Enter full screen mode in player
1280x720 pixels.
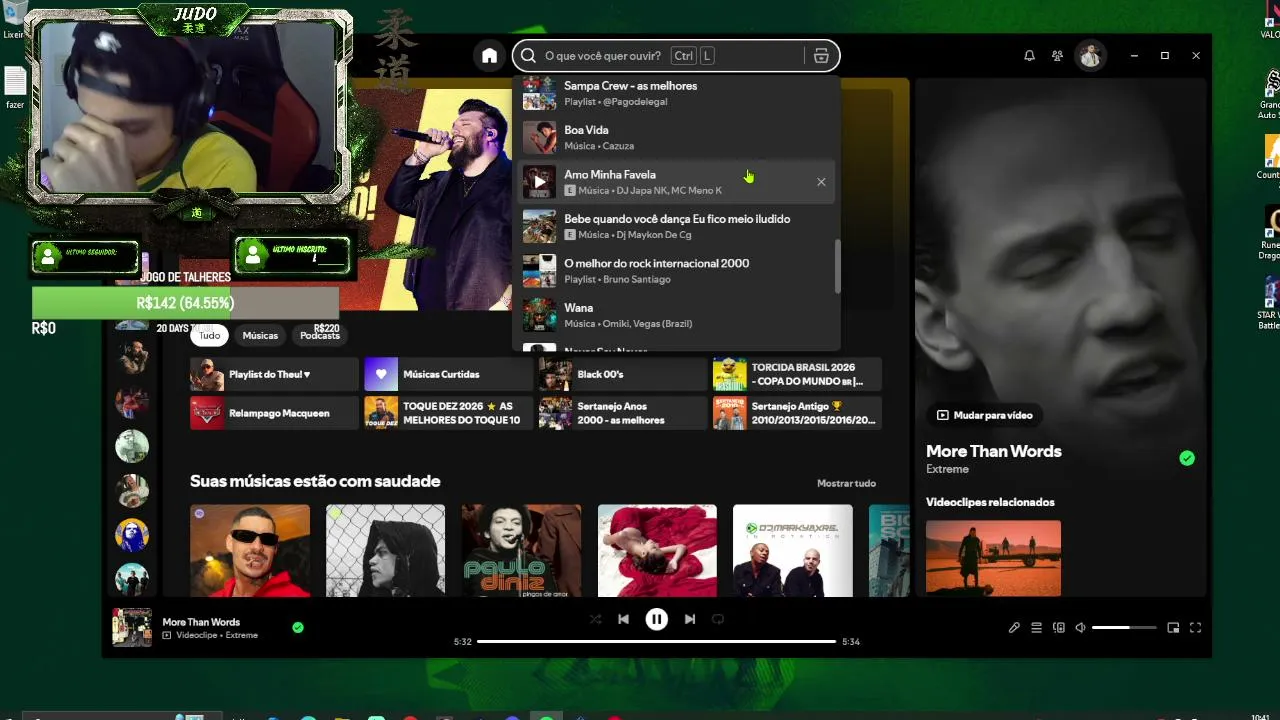[x=1195, y=628]
